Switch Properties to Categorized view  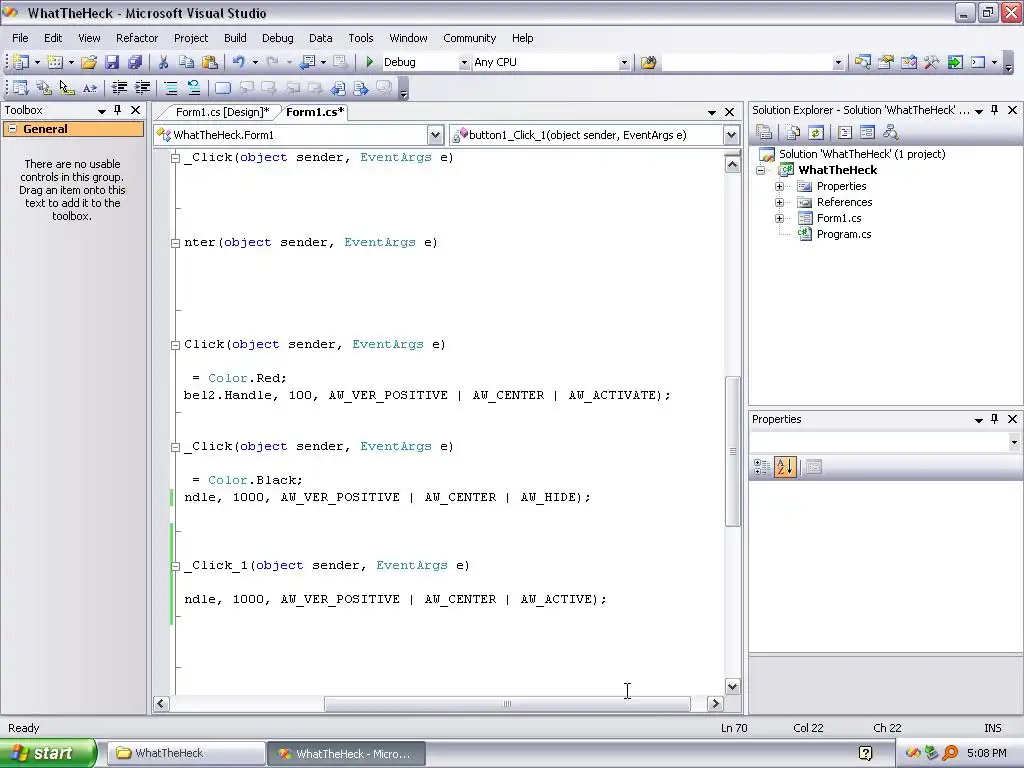(x=761, y=467)
